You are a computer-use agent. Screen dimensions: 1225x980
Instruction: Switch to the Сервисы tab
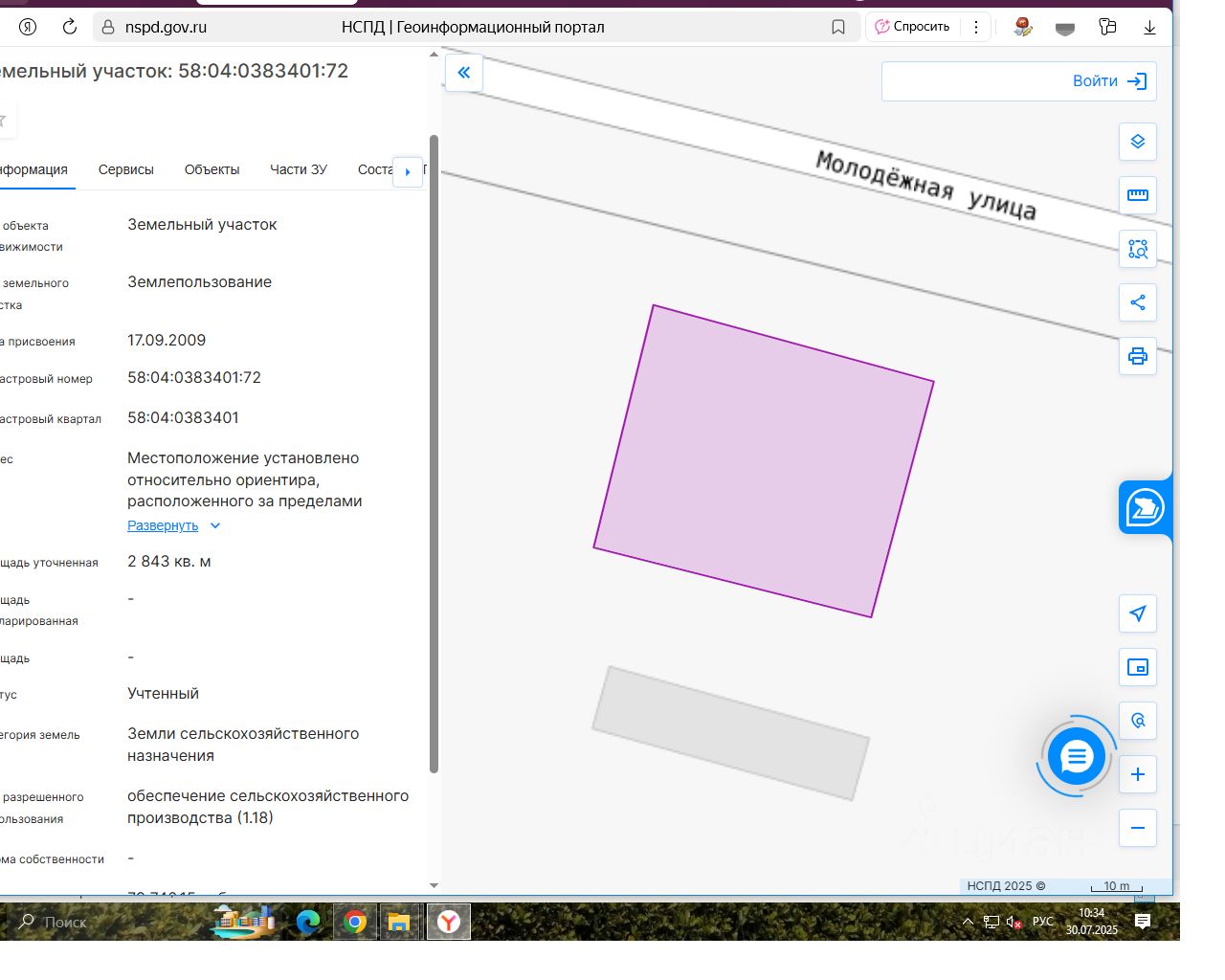click(x=125, y=169)
